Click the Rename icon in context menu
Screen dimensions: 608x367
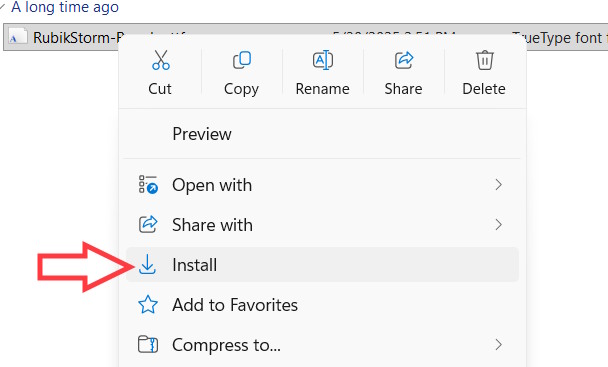click(323, 60)
